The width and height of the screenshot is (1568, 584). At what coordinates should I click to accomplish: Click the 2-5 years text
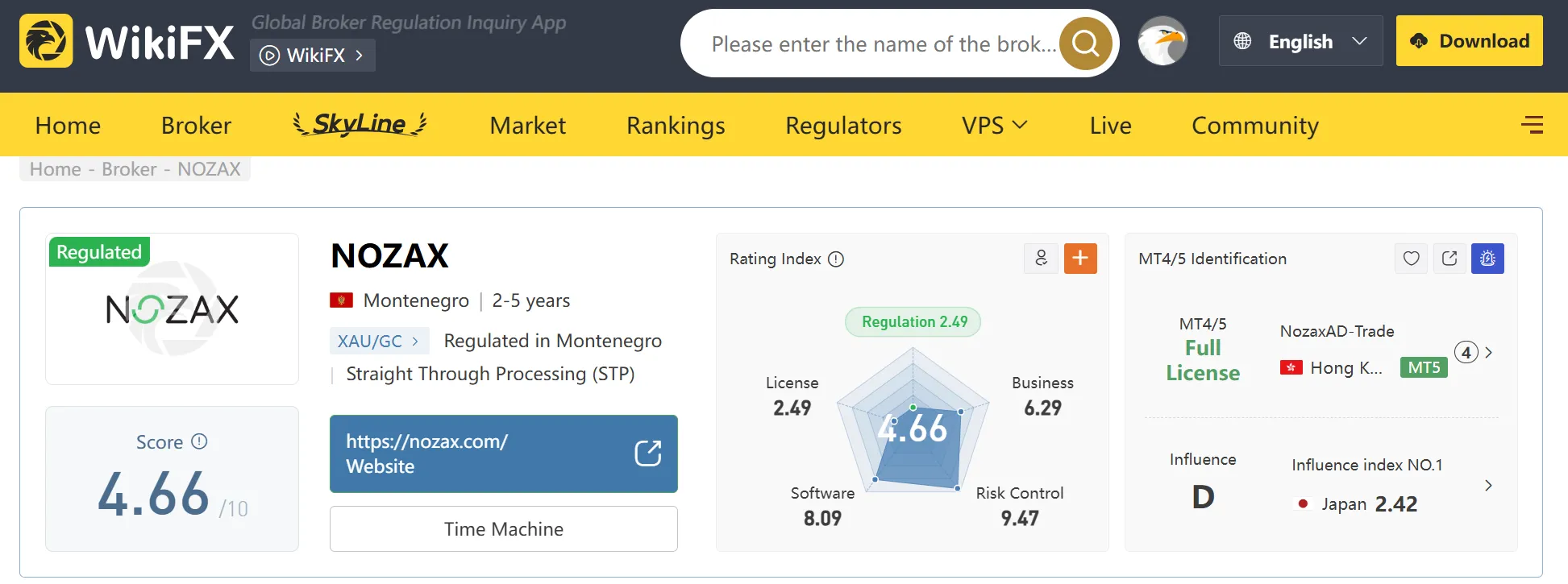tap(530, 300)
